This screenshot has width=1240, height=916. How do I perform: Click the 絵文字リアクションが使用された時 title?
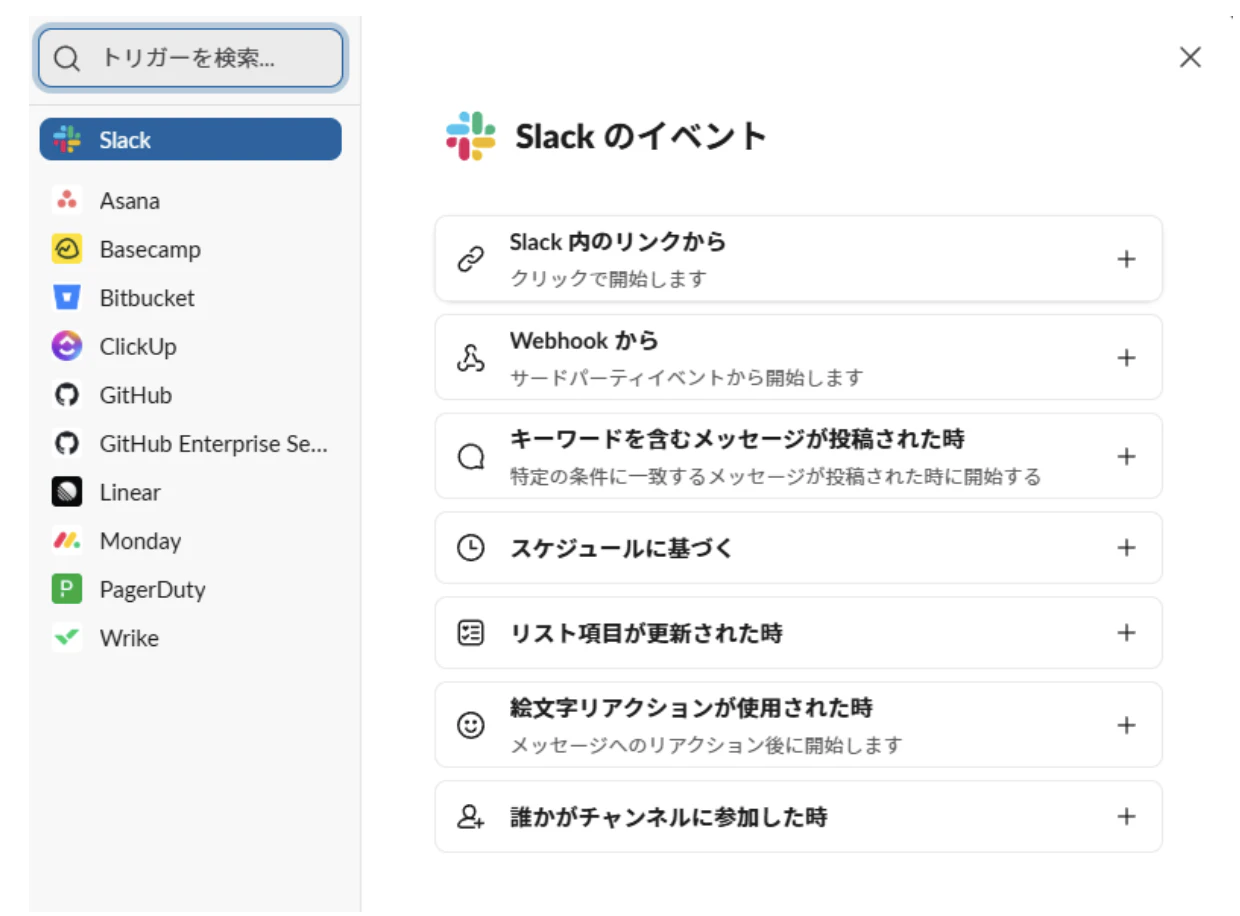[691, 708]
